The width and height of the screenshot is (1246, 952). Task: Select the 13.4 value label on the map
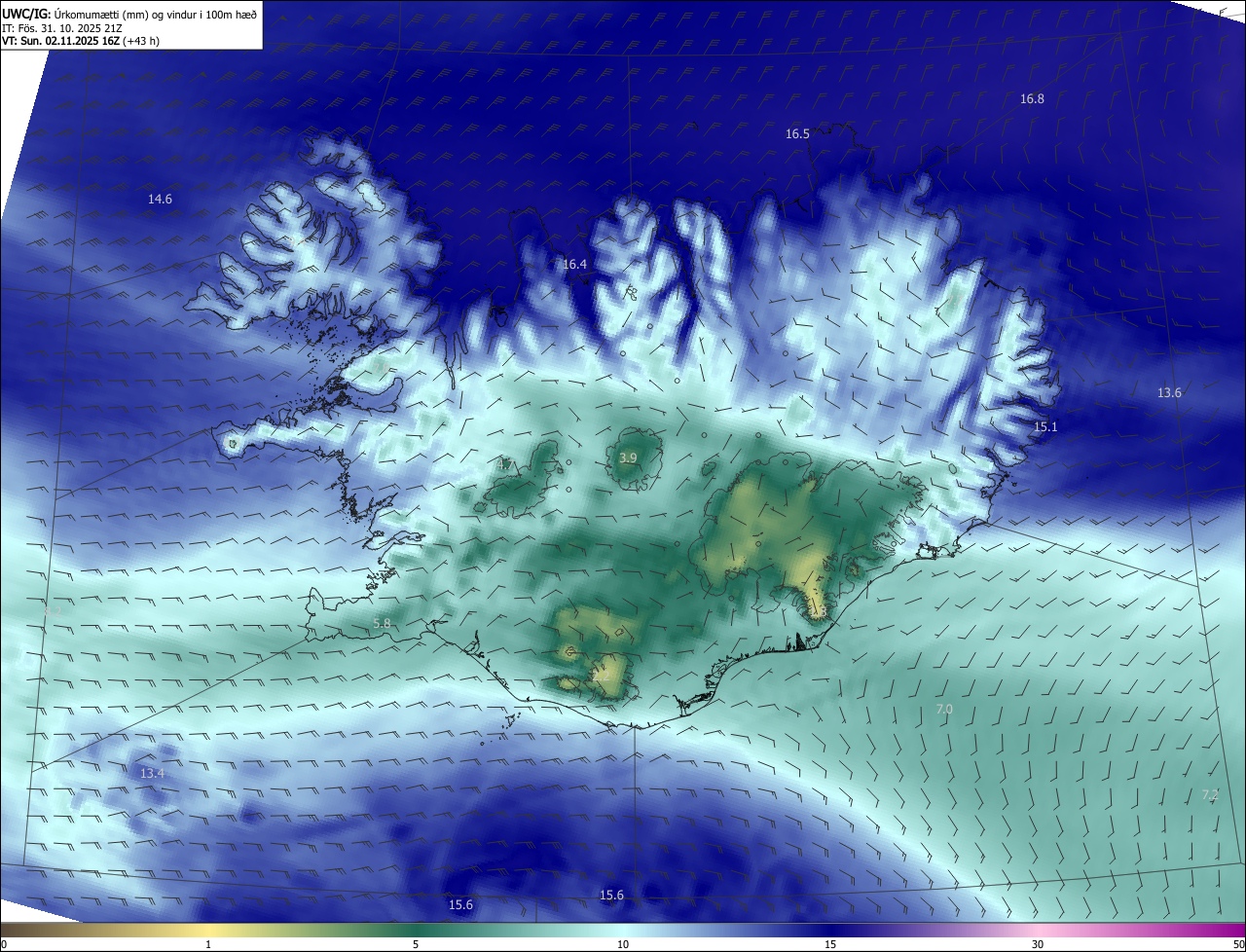pyautogui.click(x=152, y=774)
